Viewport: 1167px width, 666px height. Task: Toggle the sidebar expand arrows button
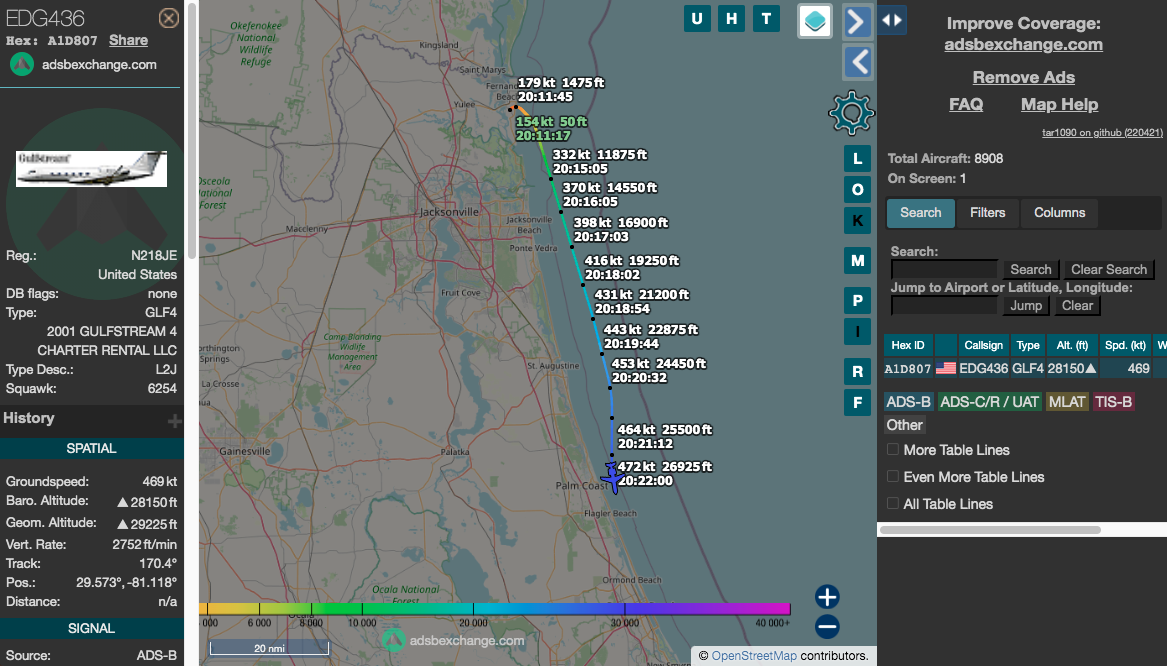[892, 20]
